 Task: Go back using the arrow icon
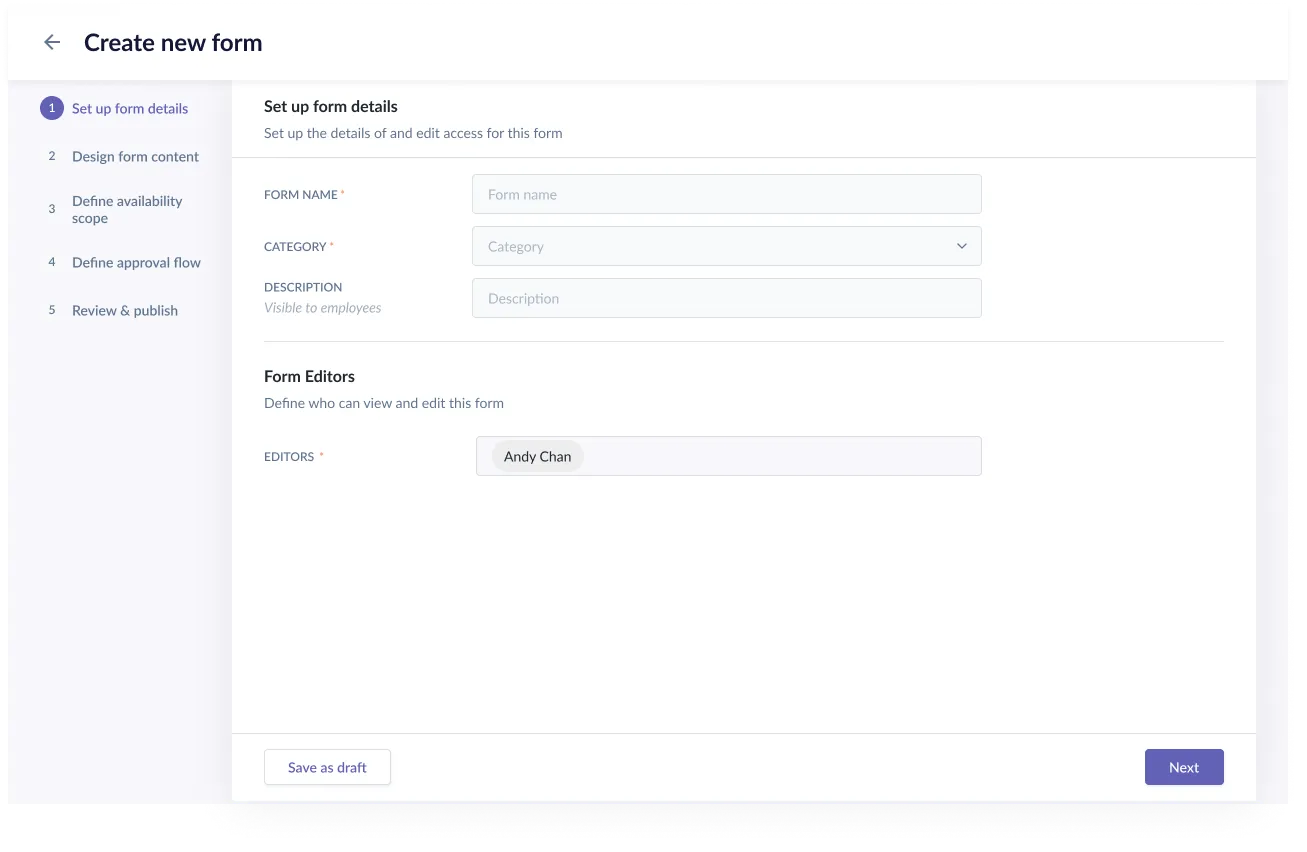click(52, 42)
